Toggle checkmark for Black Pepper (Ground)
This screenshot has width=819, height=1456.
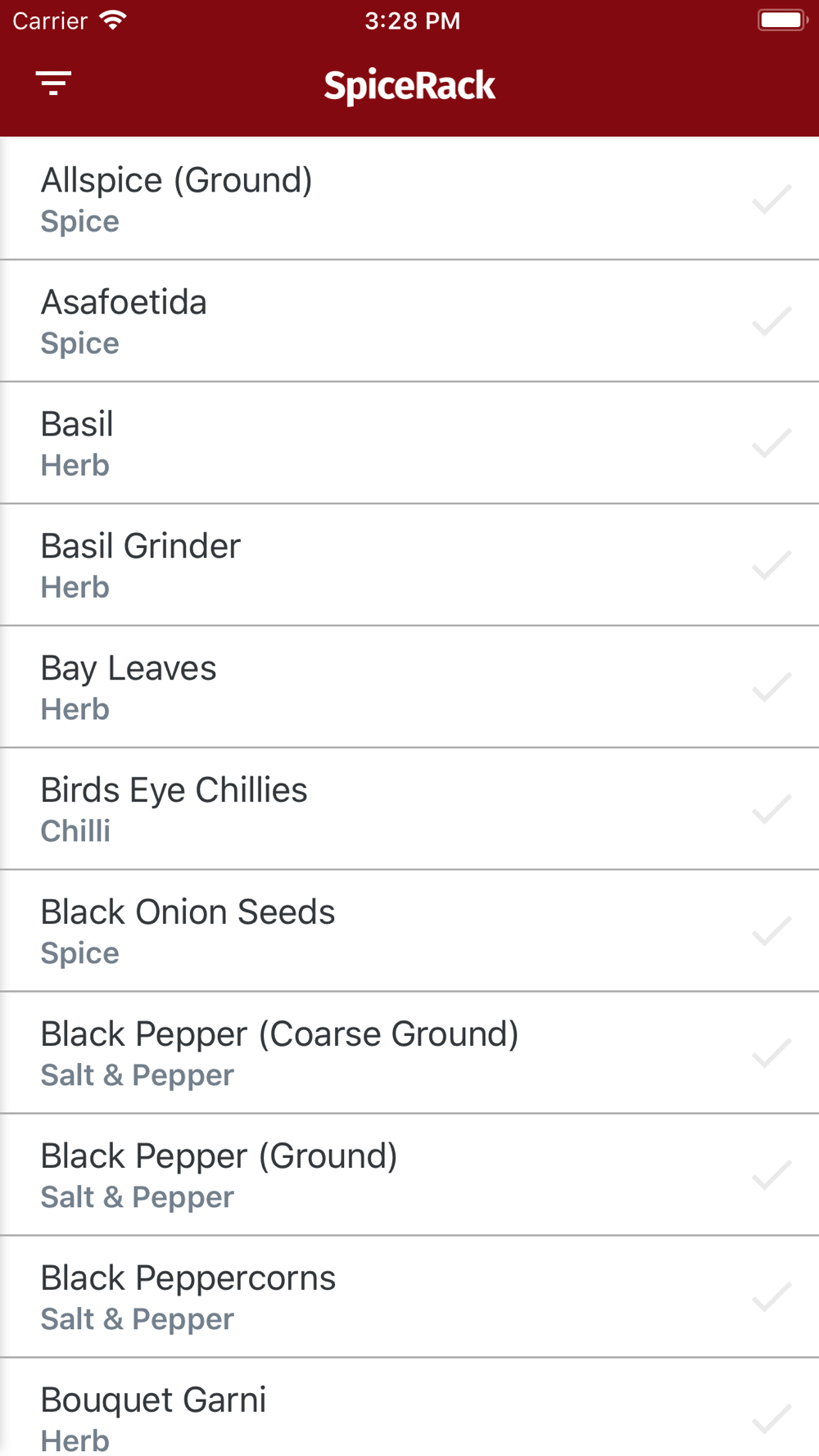tap(771, 1175)
